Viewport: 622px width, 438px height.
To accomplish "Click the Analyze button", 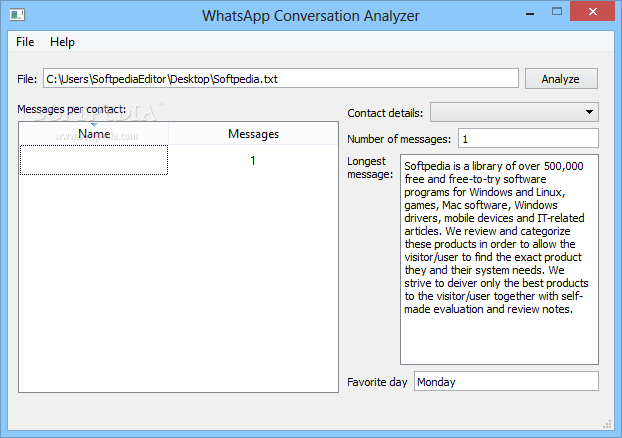I will coord(561,79).
